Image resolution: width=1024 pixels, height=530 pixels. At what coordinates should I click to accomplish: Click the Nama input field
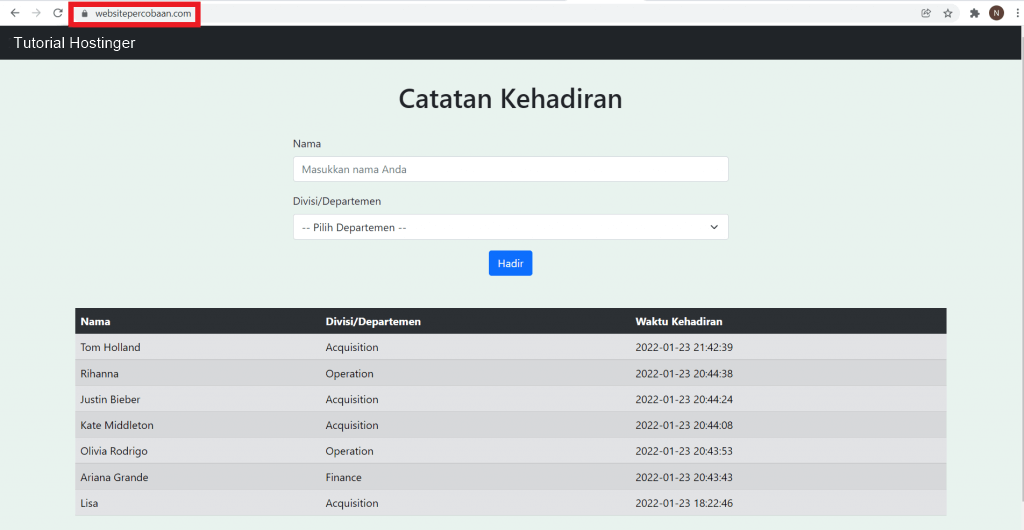pos(510,169)
